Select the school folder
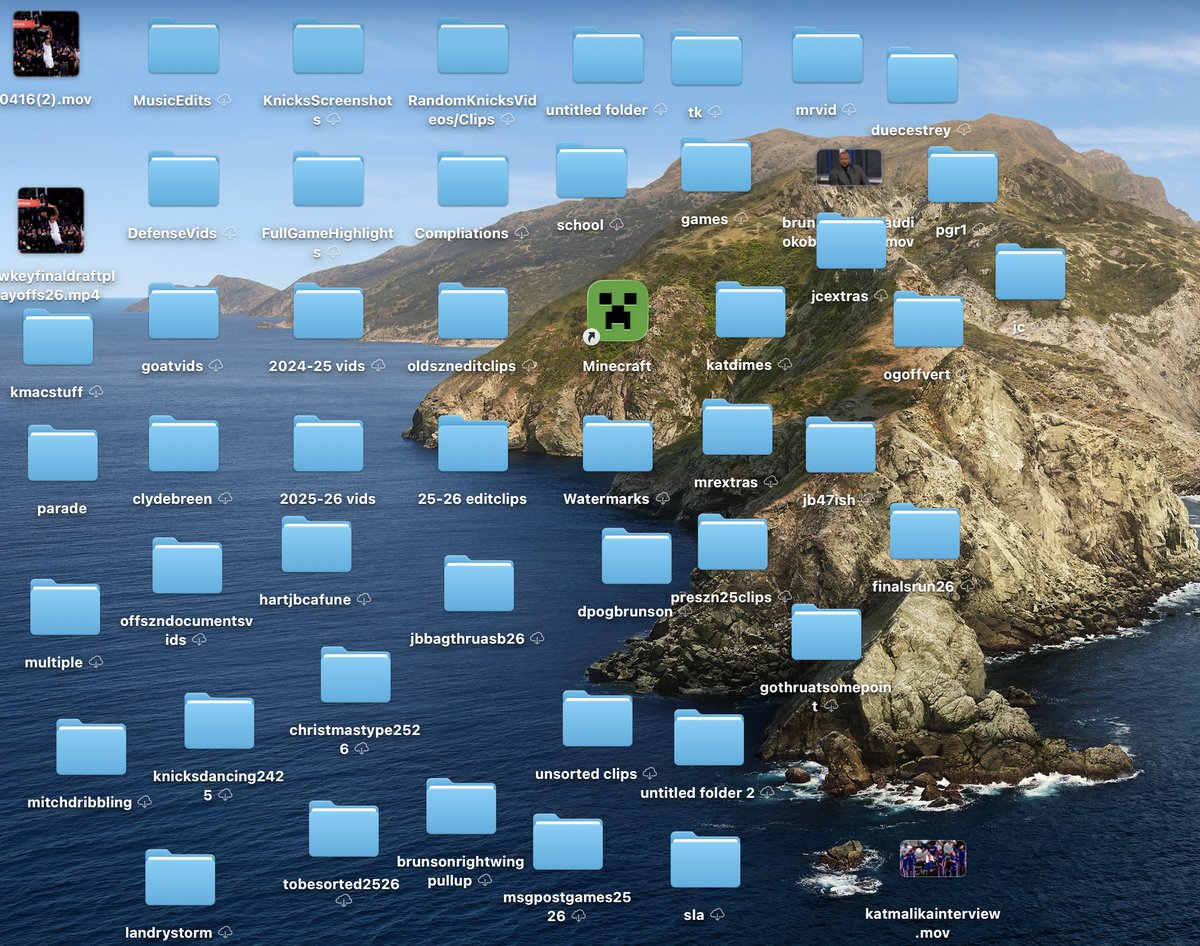Viewport: 1200px width, 946px height. coord(591,171)
